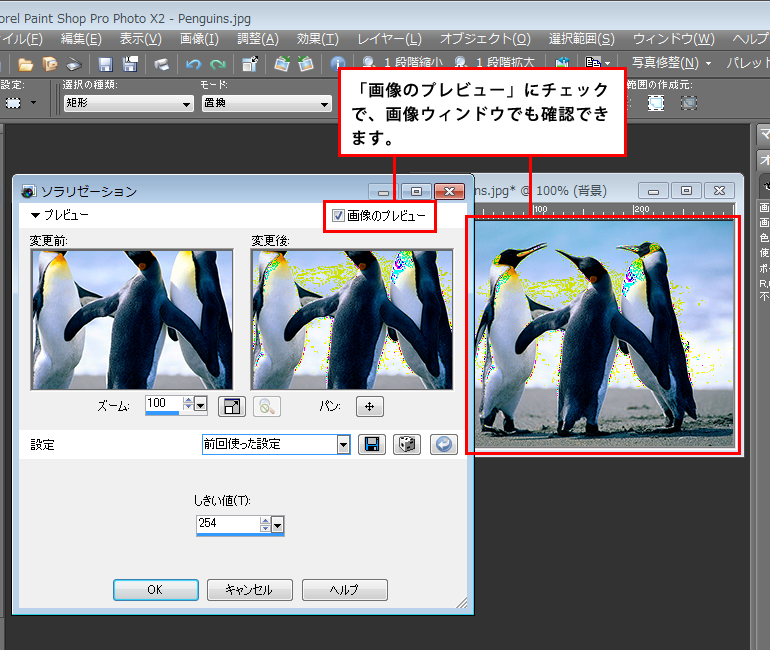770x650 pixels.
Task: Open the 写真修整(N) dropdown arrow
Action: coord(708,63)
